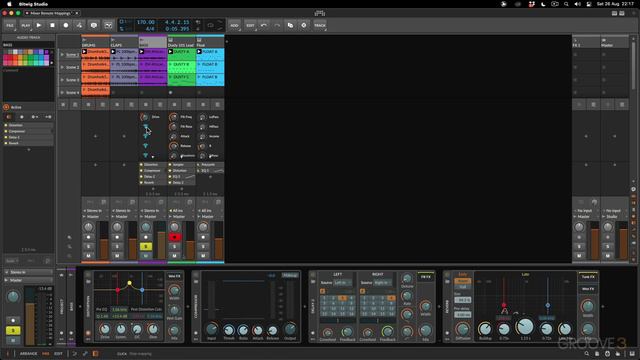Click the Undo arrow icon in toolbar

point(264,25)
